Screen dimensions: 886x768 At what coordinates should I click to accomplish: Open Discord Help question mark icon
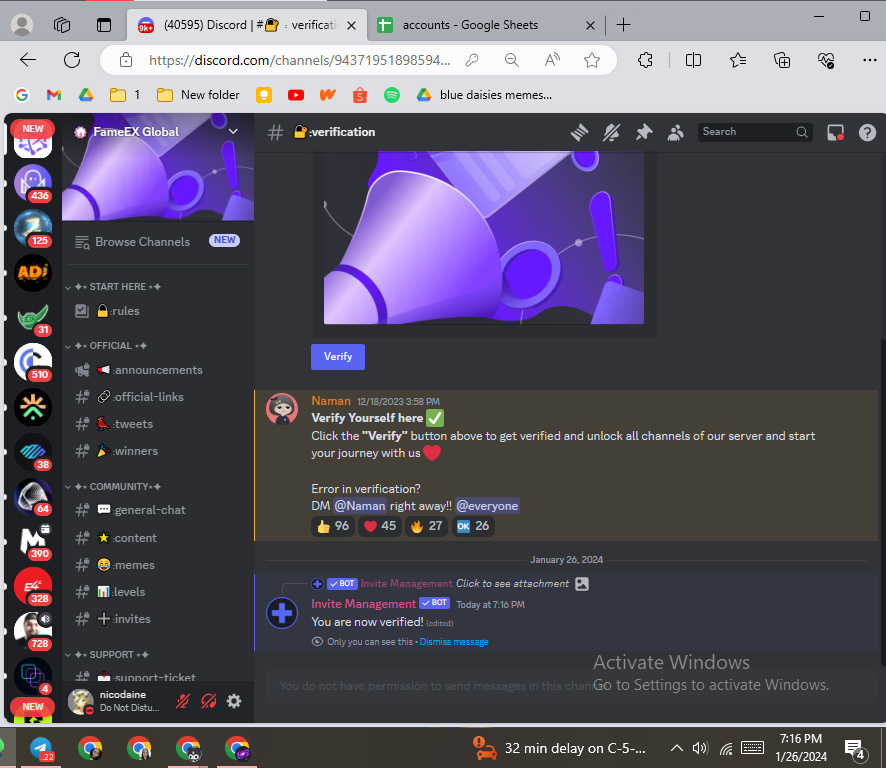coord(867,133)
